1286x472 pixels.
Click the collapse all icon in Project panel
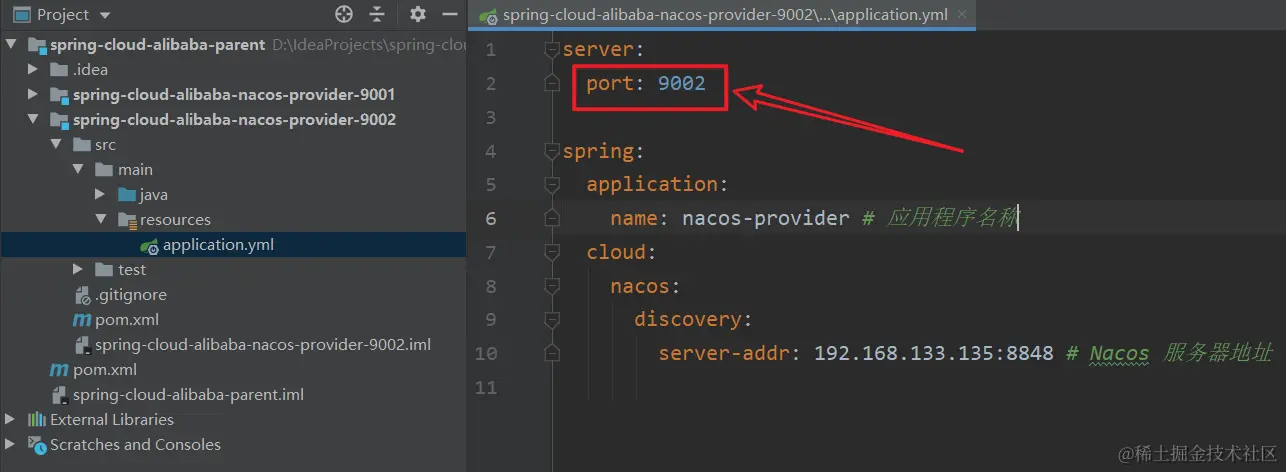click(376, 14)
